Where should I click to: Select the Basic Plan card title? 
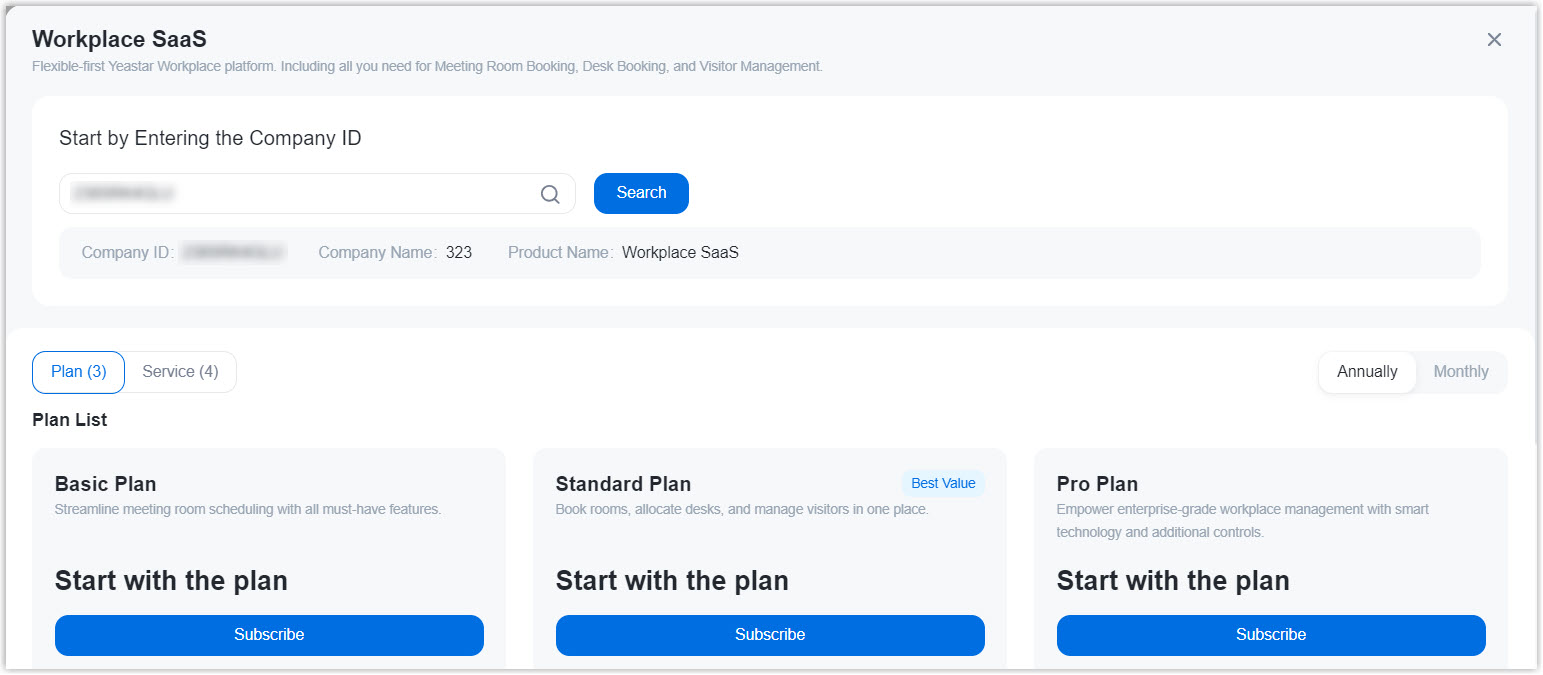click(106, 484)
